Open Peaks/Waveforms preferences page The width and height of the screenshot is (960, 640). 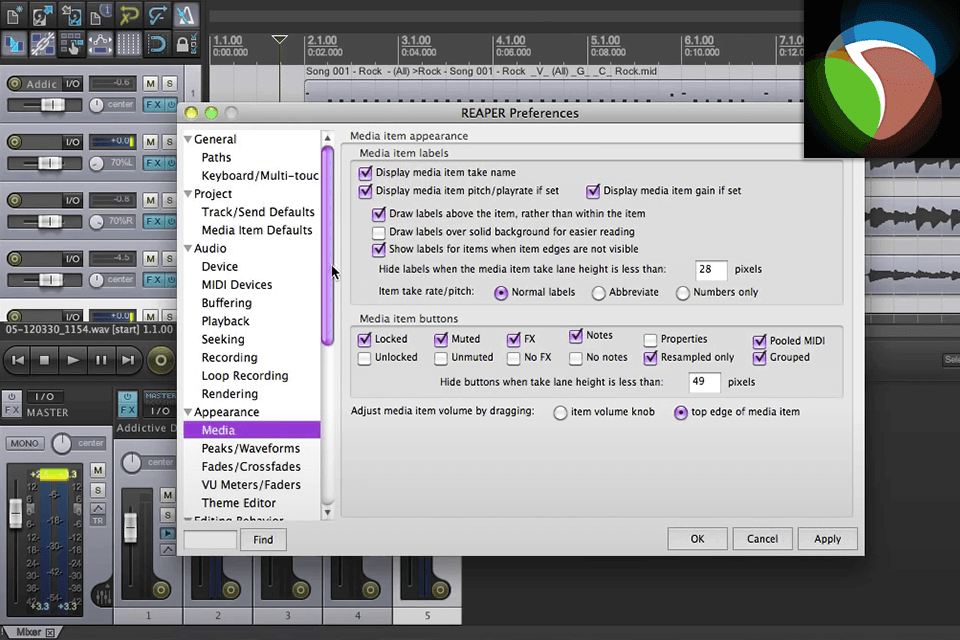click(250, 449)
